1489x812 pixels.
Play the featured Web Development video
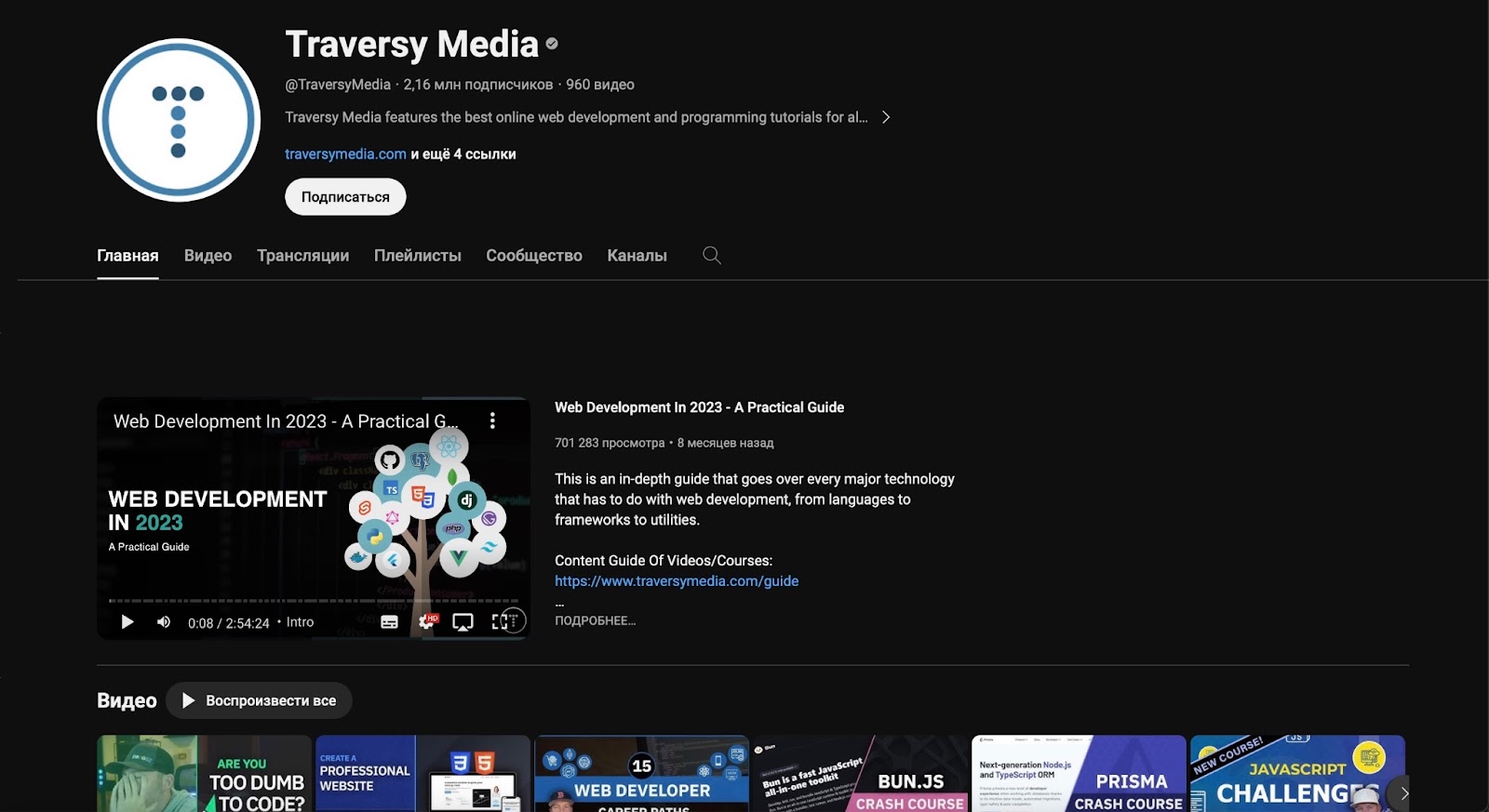(x=127, y=622)
